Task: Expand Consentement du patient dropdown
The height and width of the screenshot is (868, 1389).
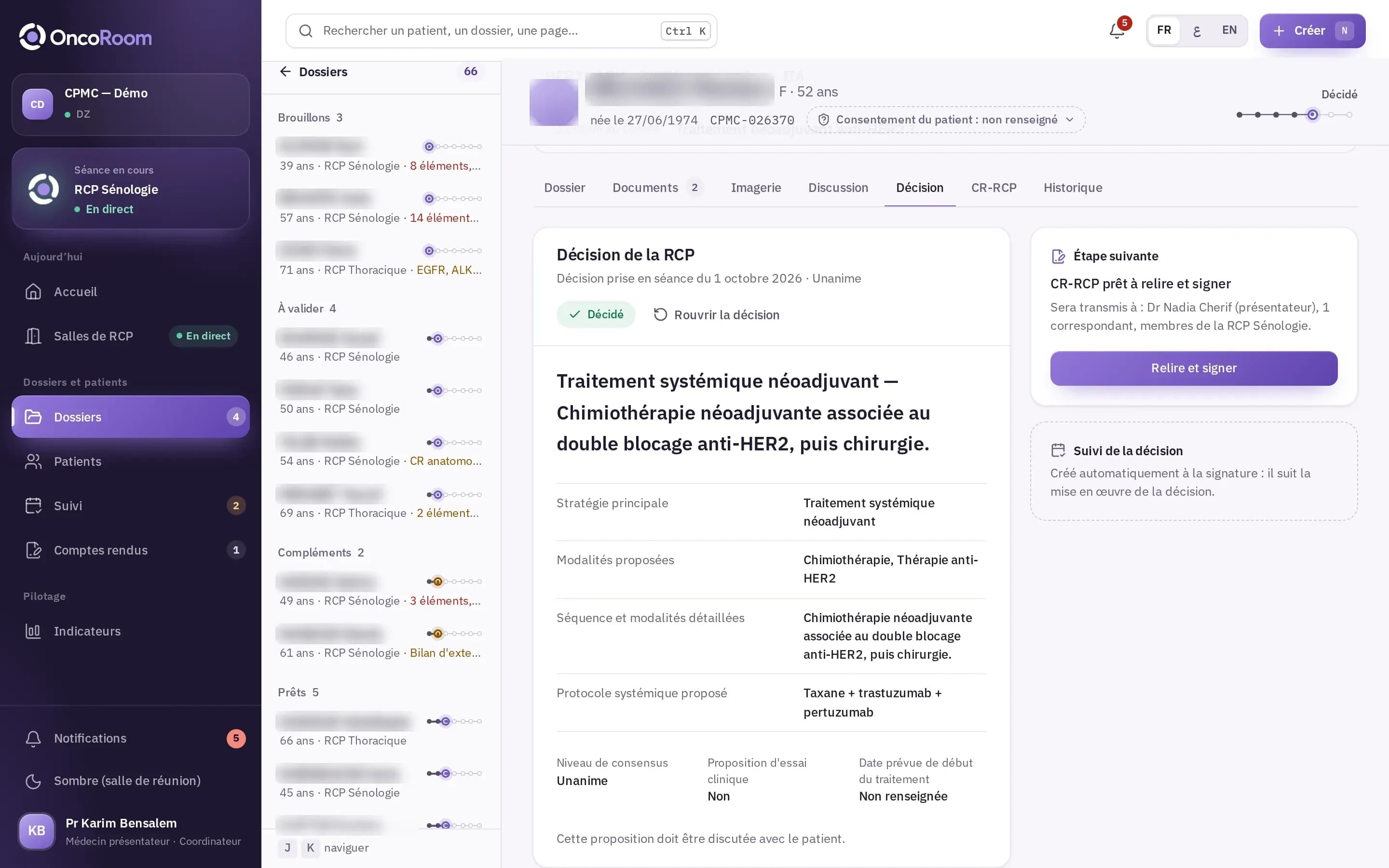Action: click(x=946, y=120)
